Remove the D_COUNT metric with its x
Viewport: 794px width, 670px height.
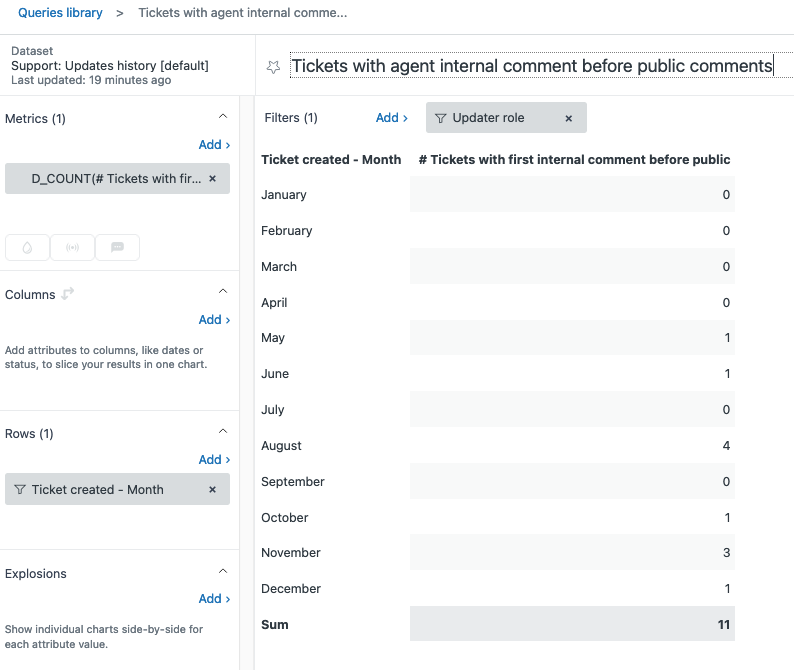pos(212,179)
